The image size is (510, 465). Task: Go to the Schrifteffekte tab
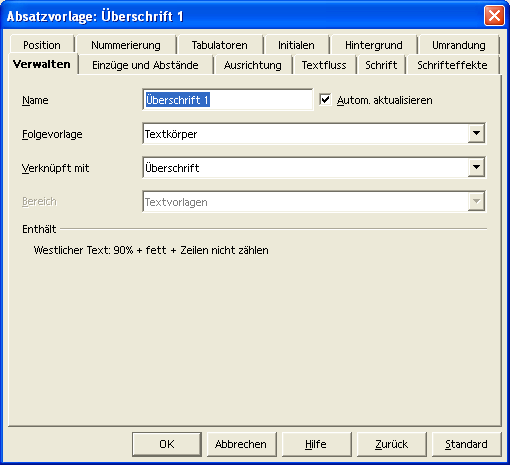(452, 65)
